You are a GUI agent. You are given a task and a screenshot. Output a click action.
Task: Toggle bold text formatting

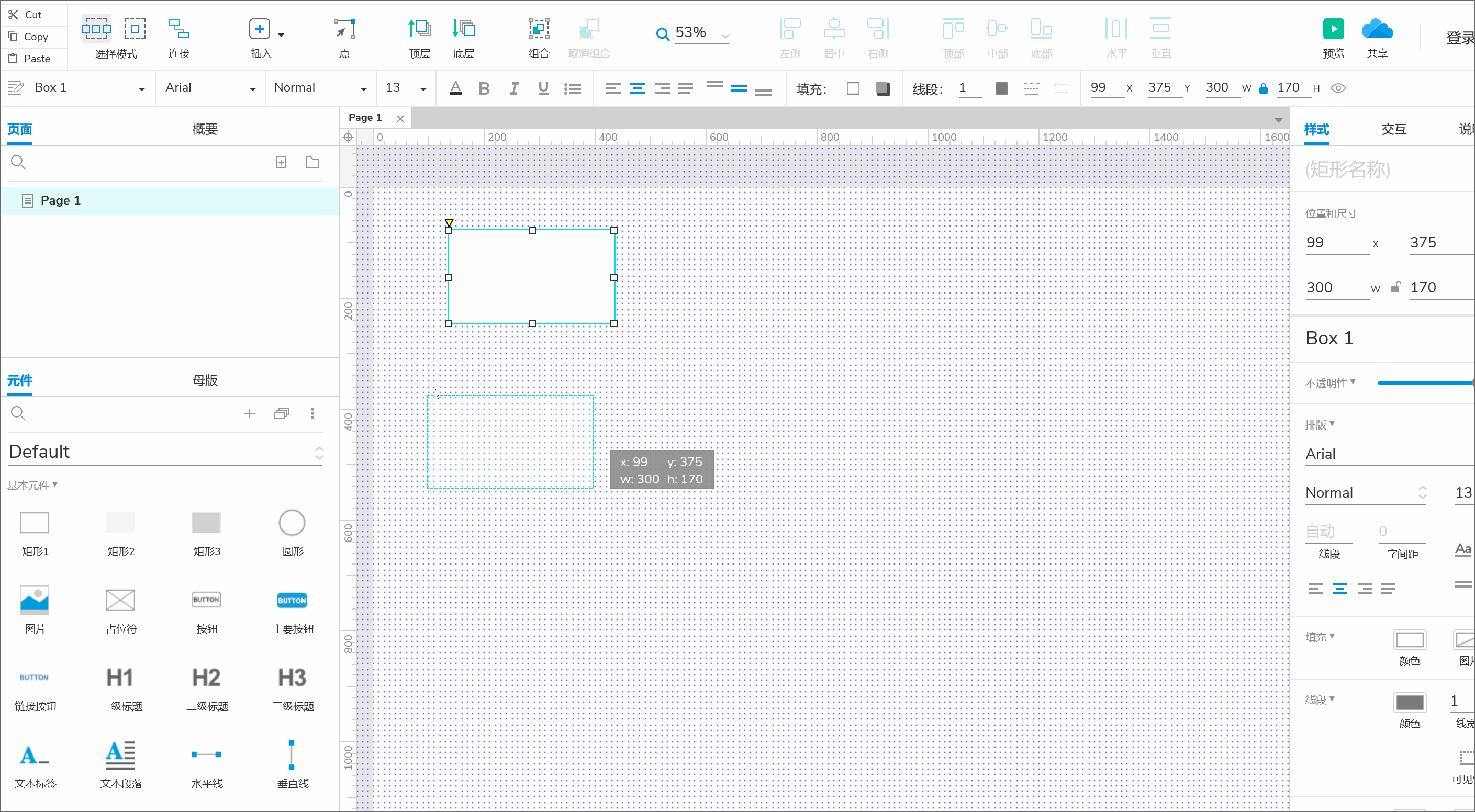[484, 88]
